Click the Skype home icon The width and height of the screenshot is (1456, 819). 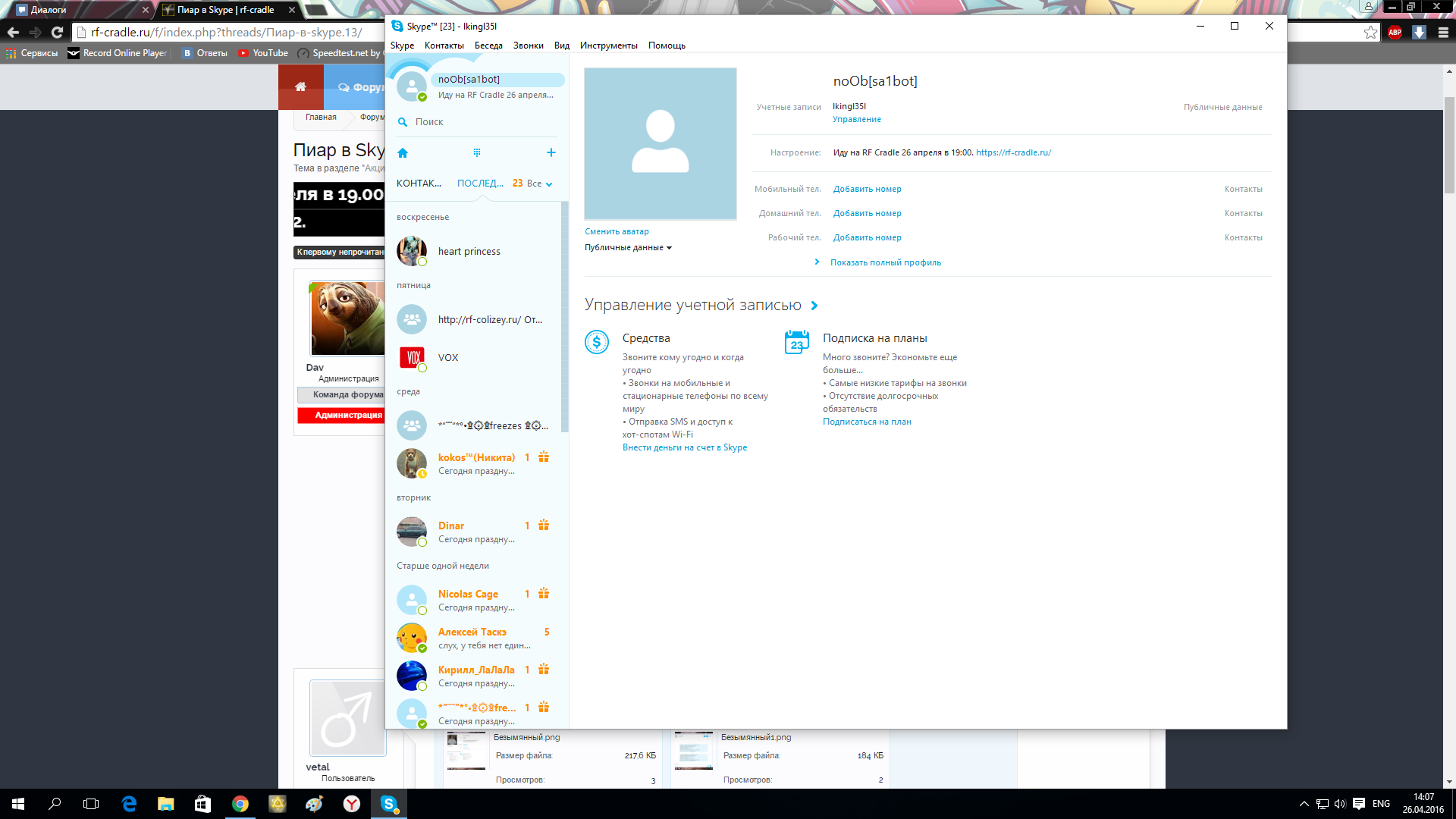click(403, 153)
